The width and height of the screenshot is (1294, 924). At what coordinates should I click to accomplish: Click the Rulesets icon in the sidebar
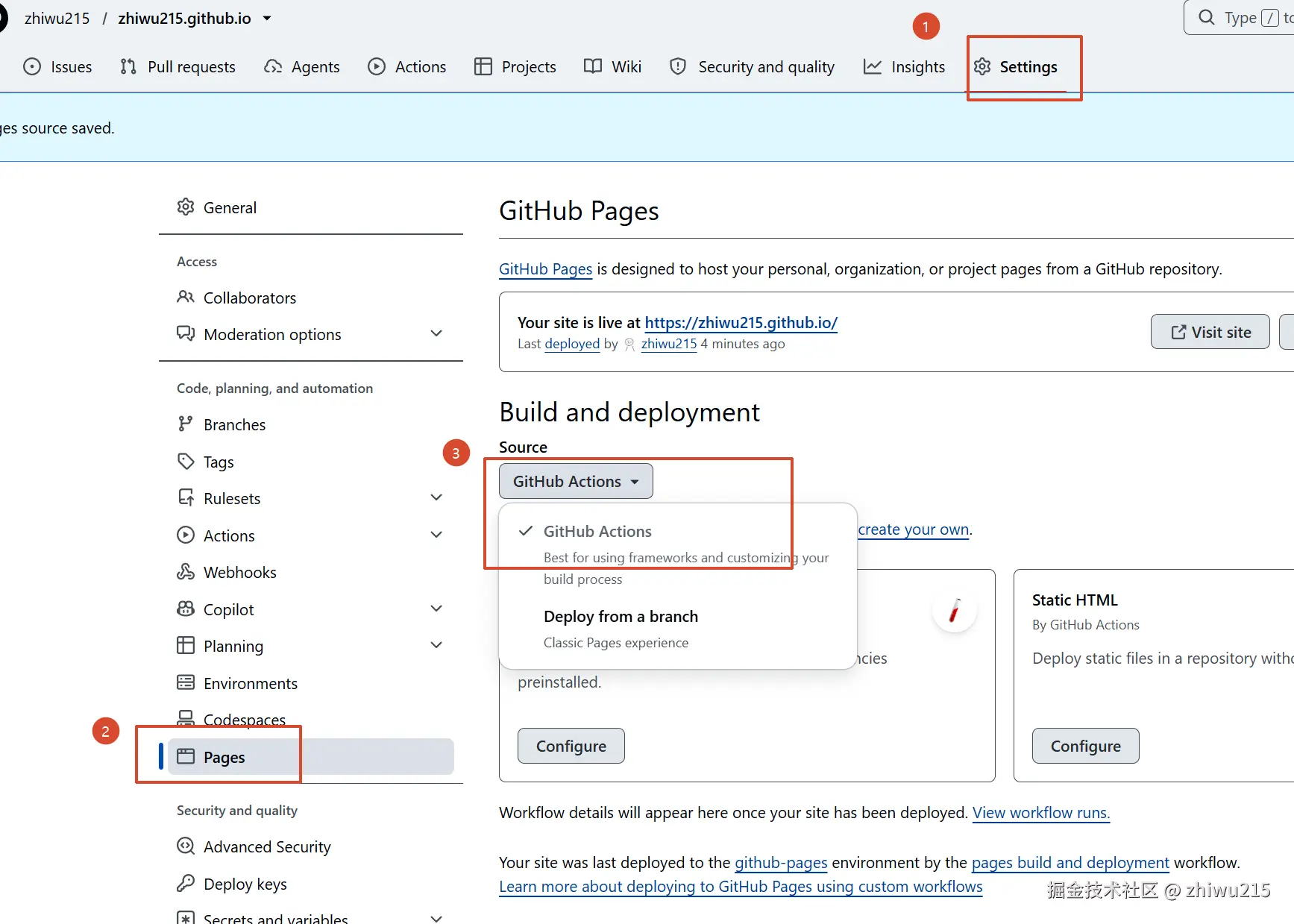[x=186, y=498]
